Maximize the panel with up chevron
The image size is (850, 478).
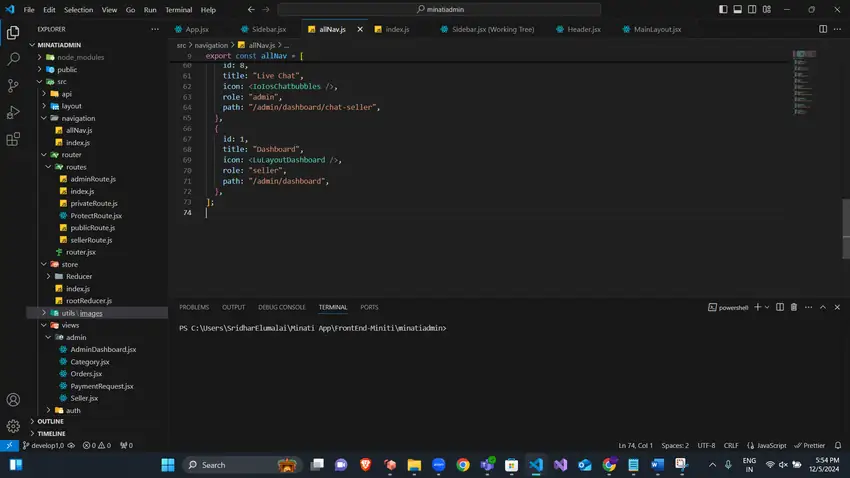(823, 307)
